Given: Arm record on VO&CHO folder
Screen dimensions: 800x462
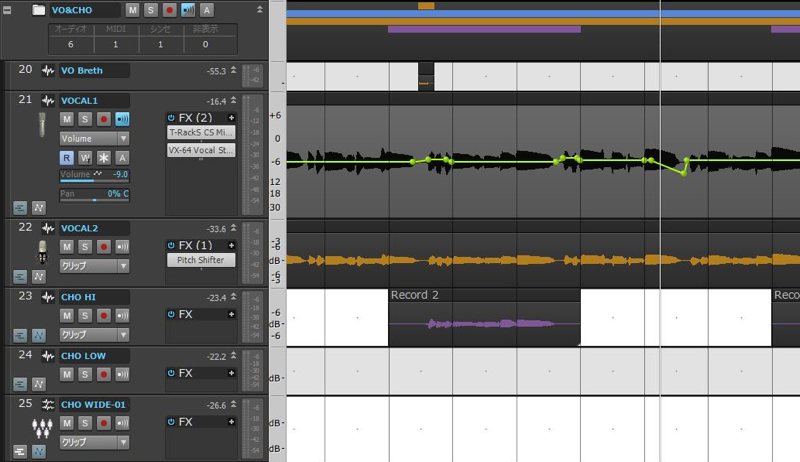Looking at the screenshot, I should [169, 10].
